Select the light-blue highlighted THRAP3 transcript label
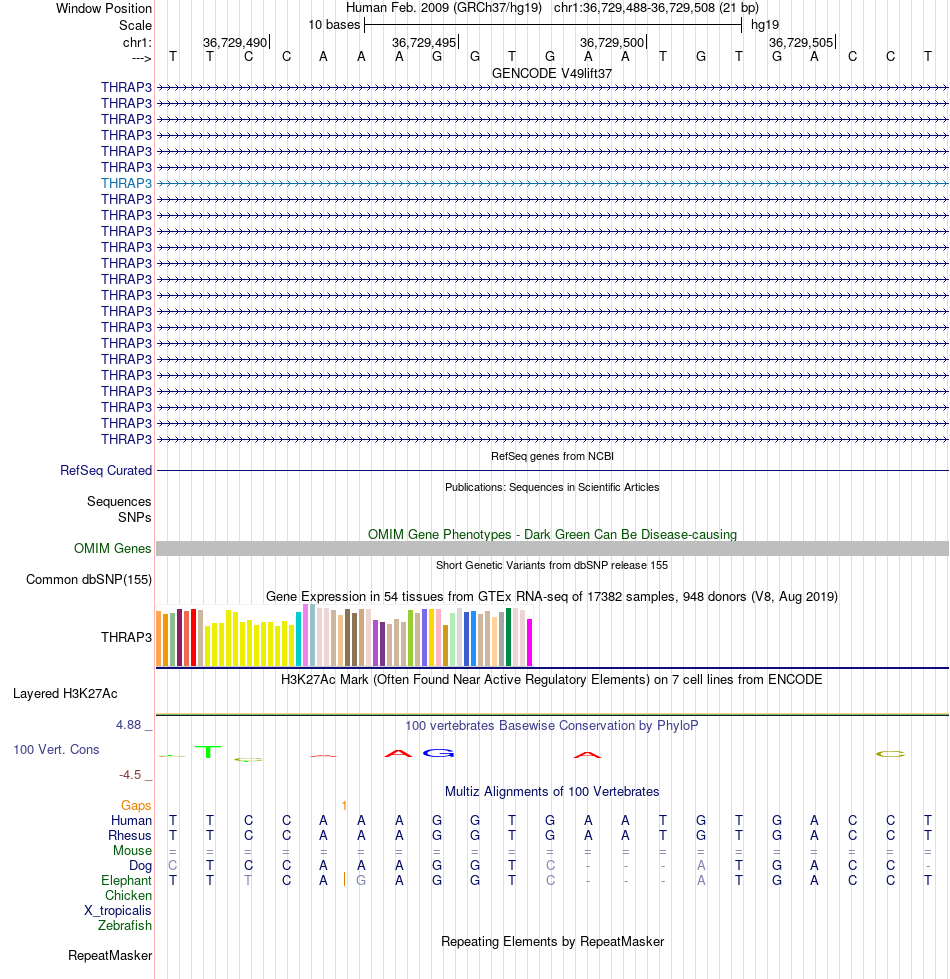 point(126,183)
